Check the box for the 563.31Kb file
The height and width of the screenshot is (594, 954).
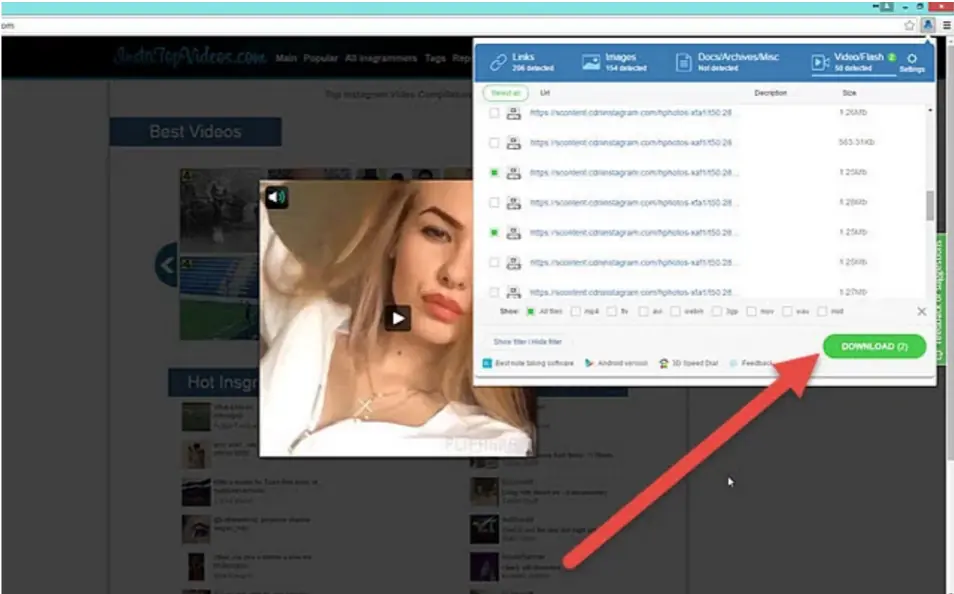click(494, 142)
